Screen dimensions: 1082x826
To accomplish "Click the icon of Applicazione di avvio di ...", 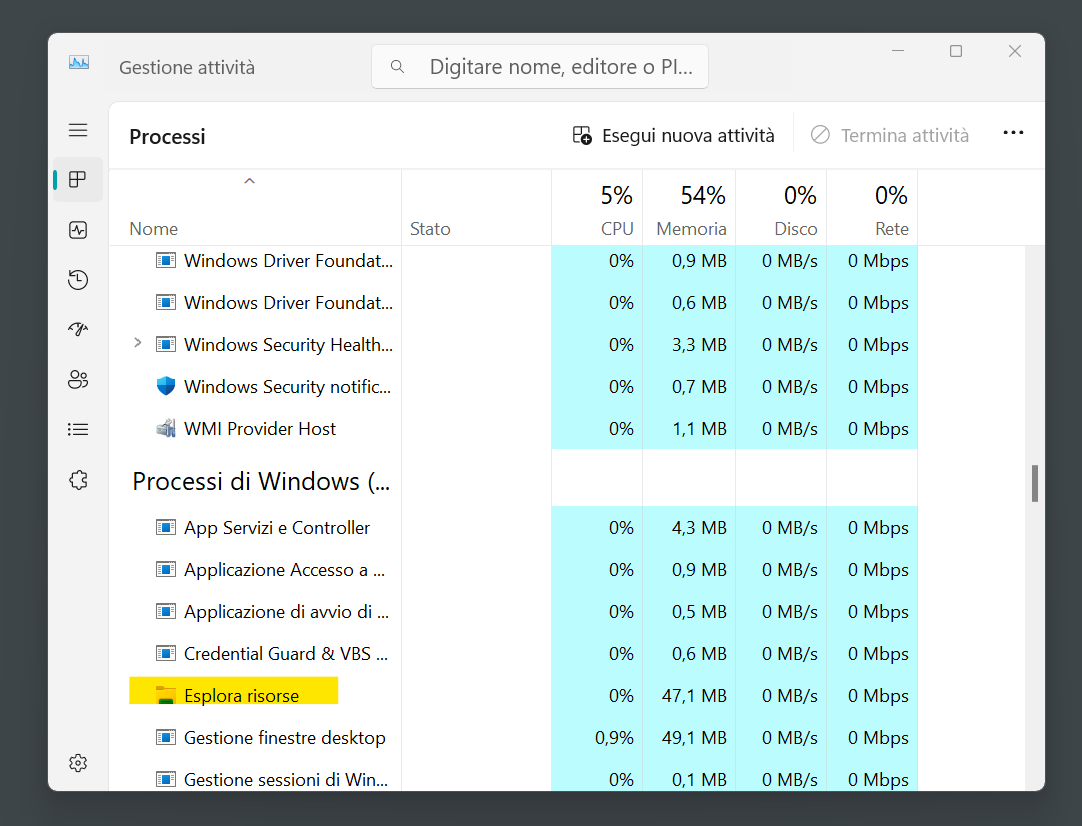I will click(166, 611).
